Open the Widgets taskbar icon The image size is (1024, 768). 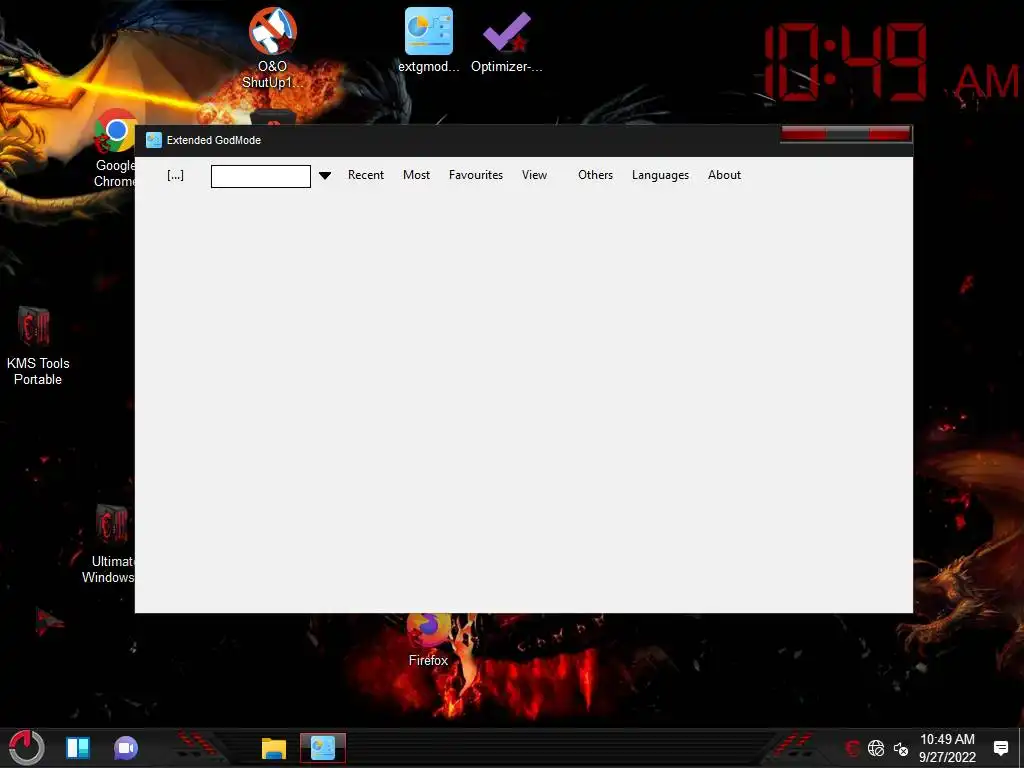[x=78, y=748]
